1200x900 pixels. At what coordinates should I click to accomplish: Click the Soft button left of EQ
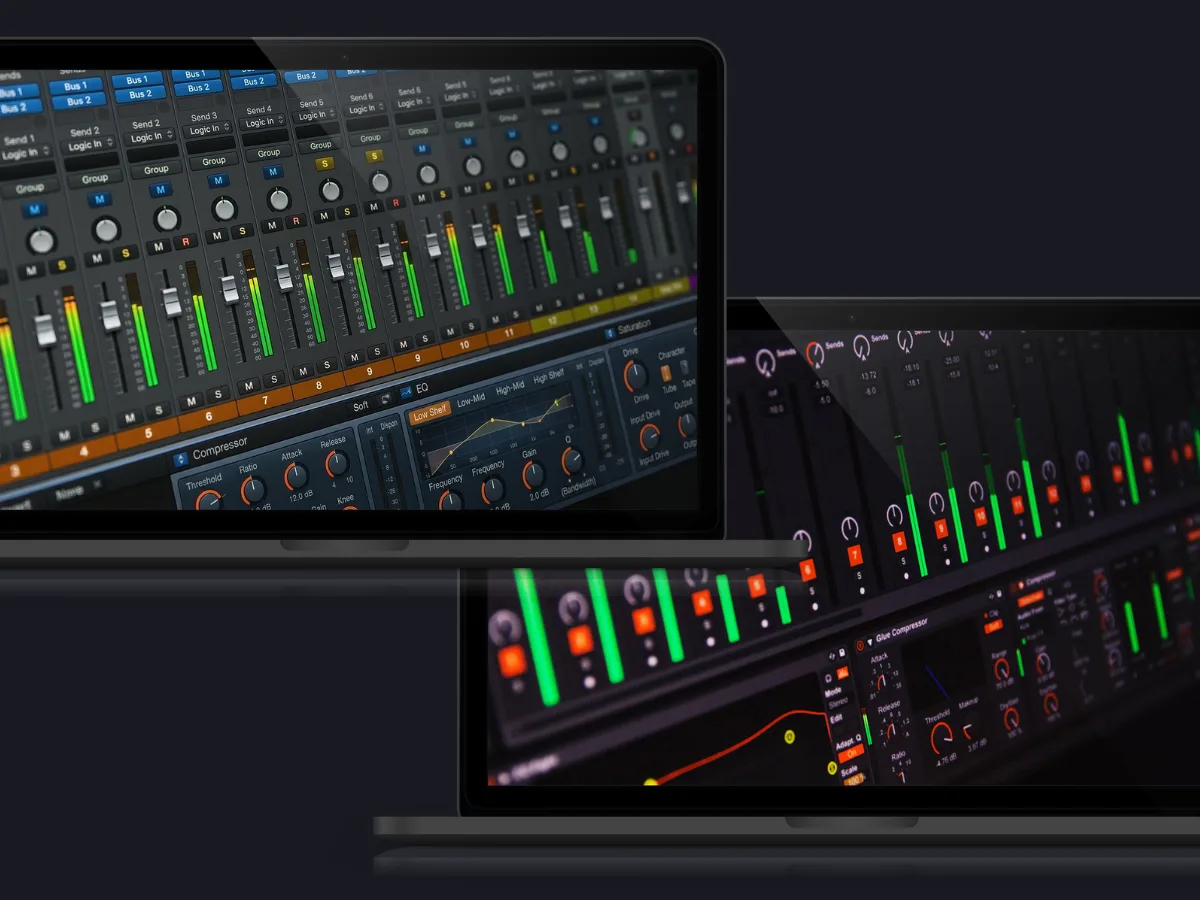[360, 407]
